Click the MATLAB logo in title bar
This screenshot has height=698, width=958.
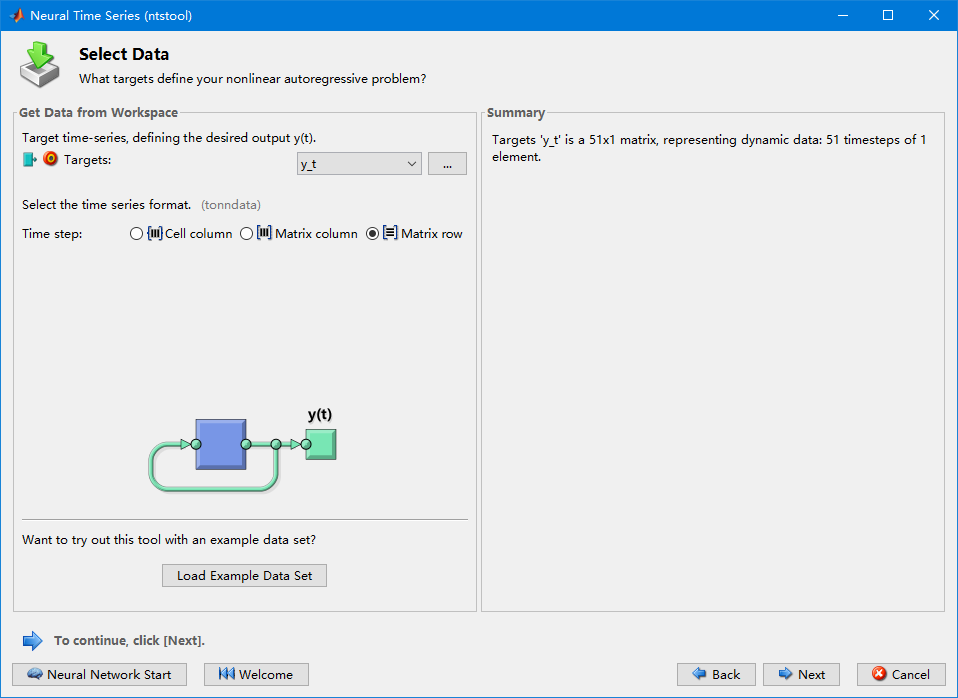tap(16, 15)
